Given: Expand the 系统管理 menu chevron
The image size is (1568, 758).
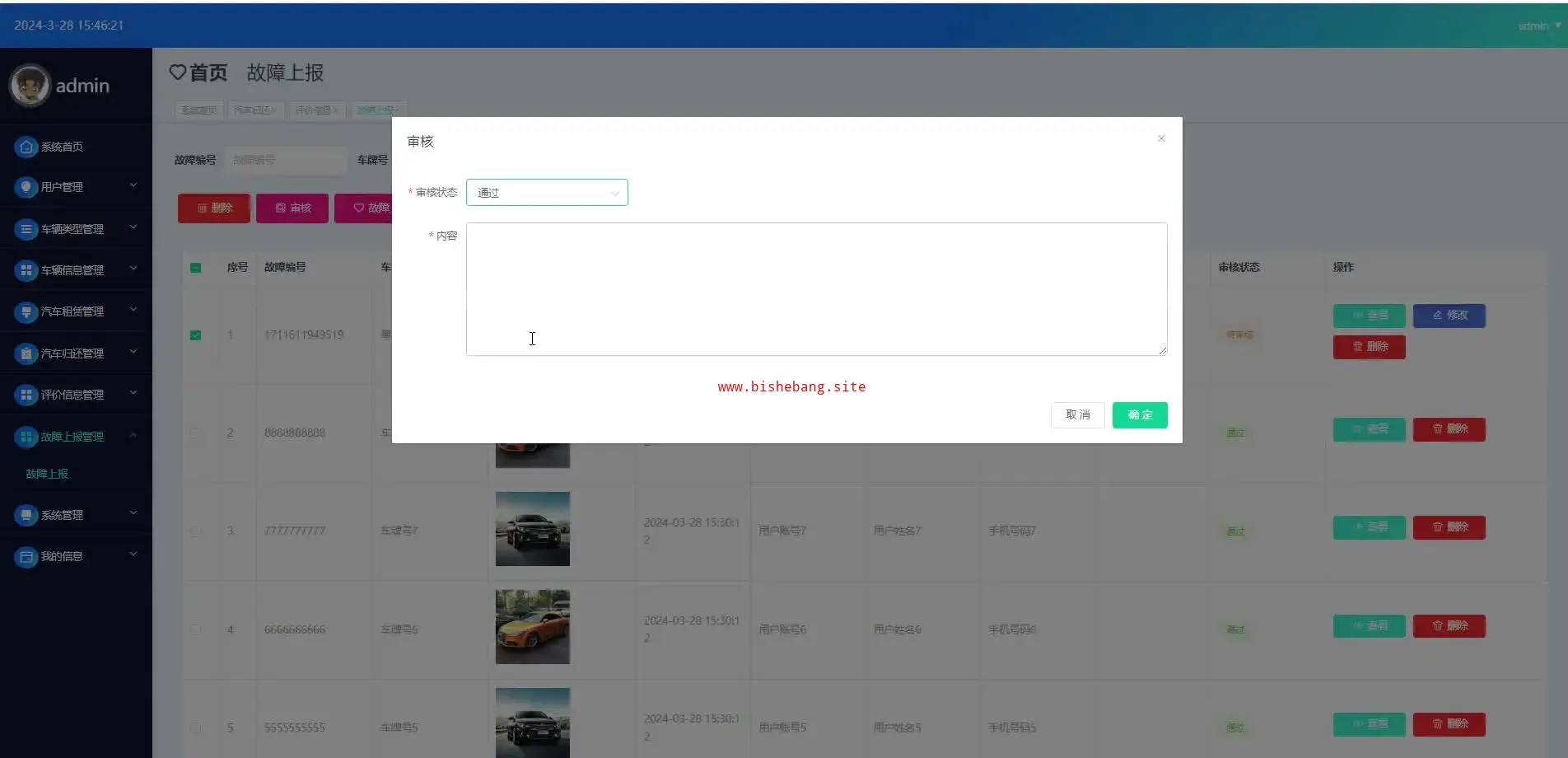Looking at the screenshot, I should click(133, 513).
